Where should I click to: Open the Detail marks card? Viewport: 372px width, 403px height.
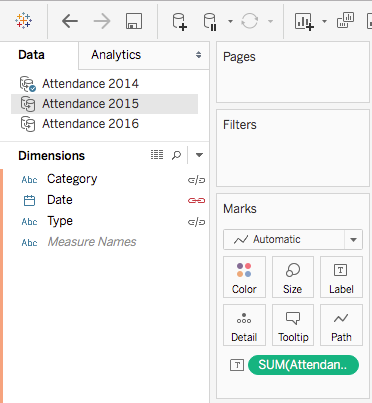coord(244,325)
